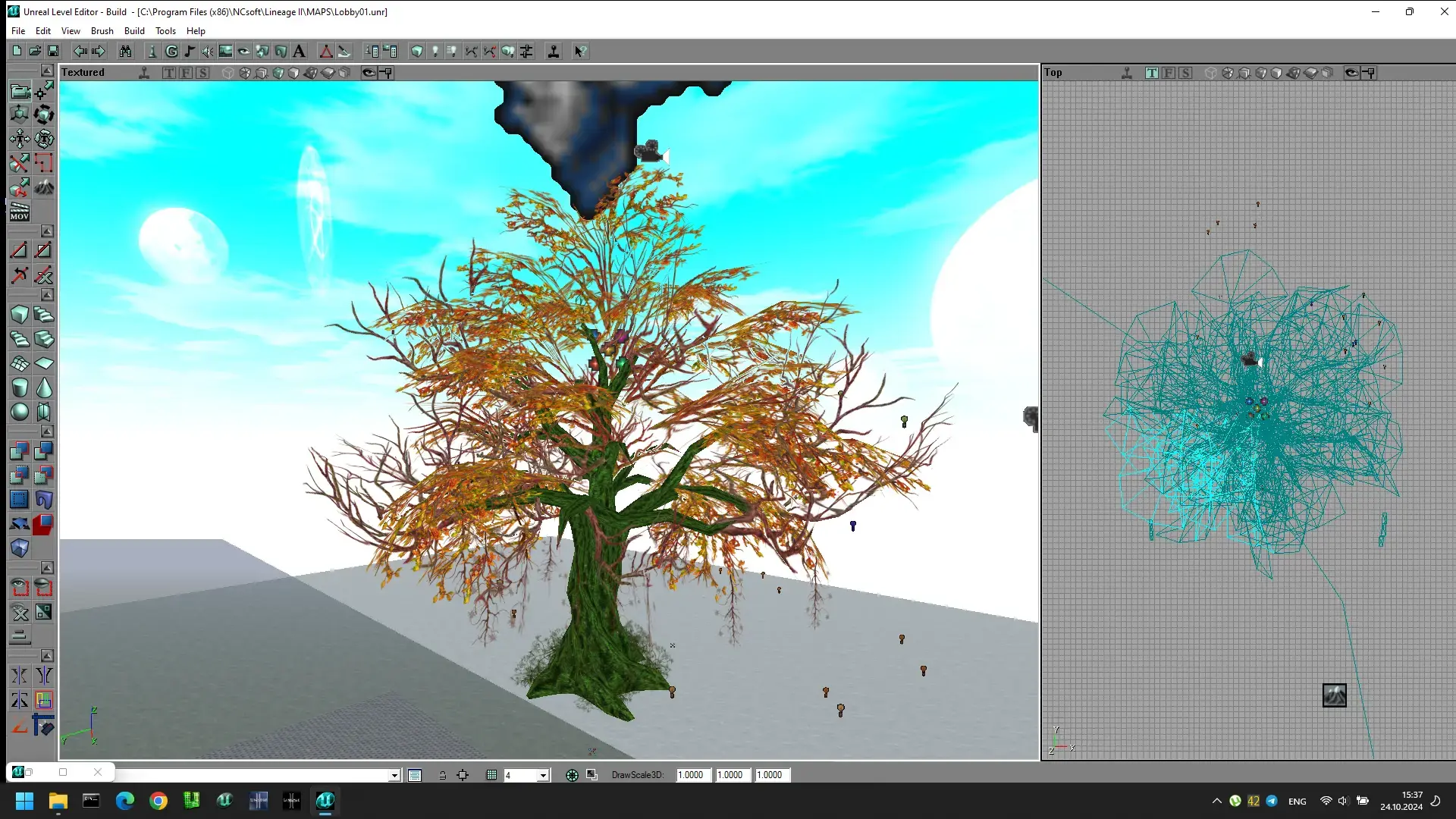Select the Actor Rotate tool
1456x819 pixels.
pyautogui.click(x=44, y=115)
